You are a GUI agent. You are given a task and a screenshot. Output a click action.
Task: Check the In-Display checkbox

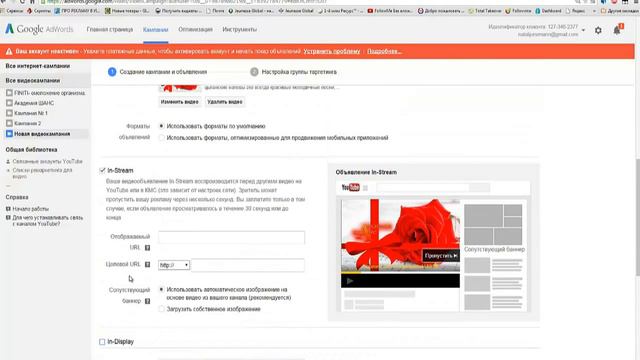[102, 342]
